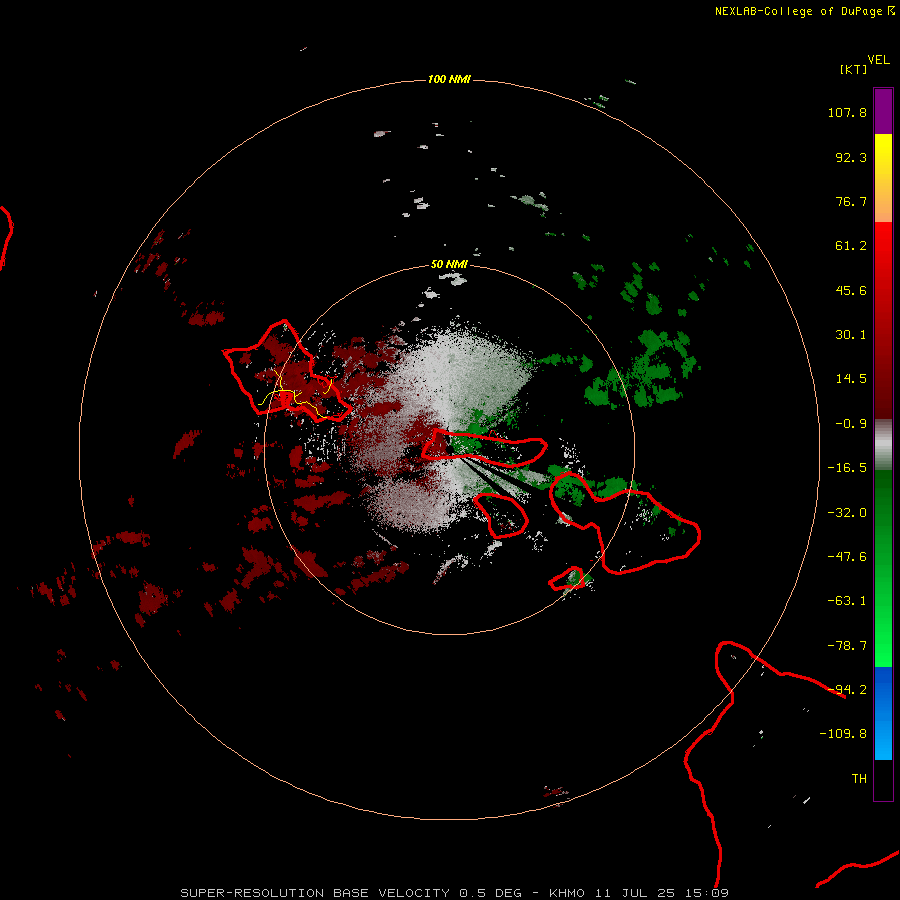This screenshot has height=900, width=900.
Task: Click the -47.6 velocity scale value
Action: [x=847, y=557]
